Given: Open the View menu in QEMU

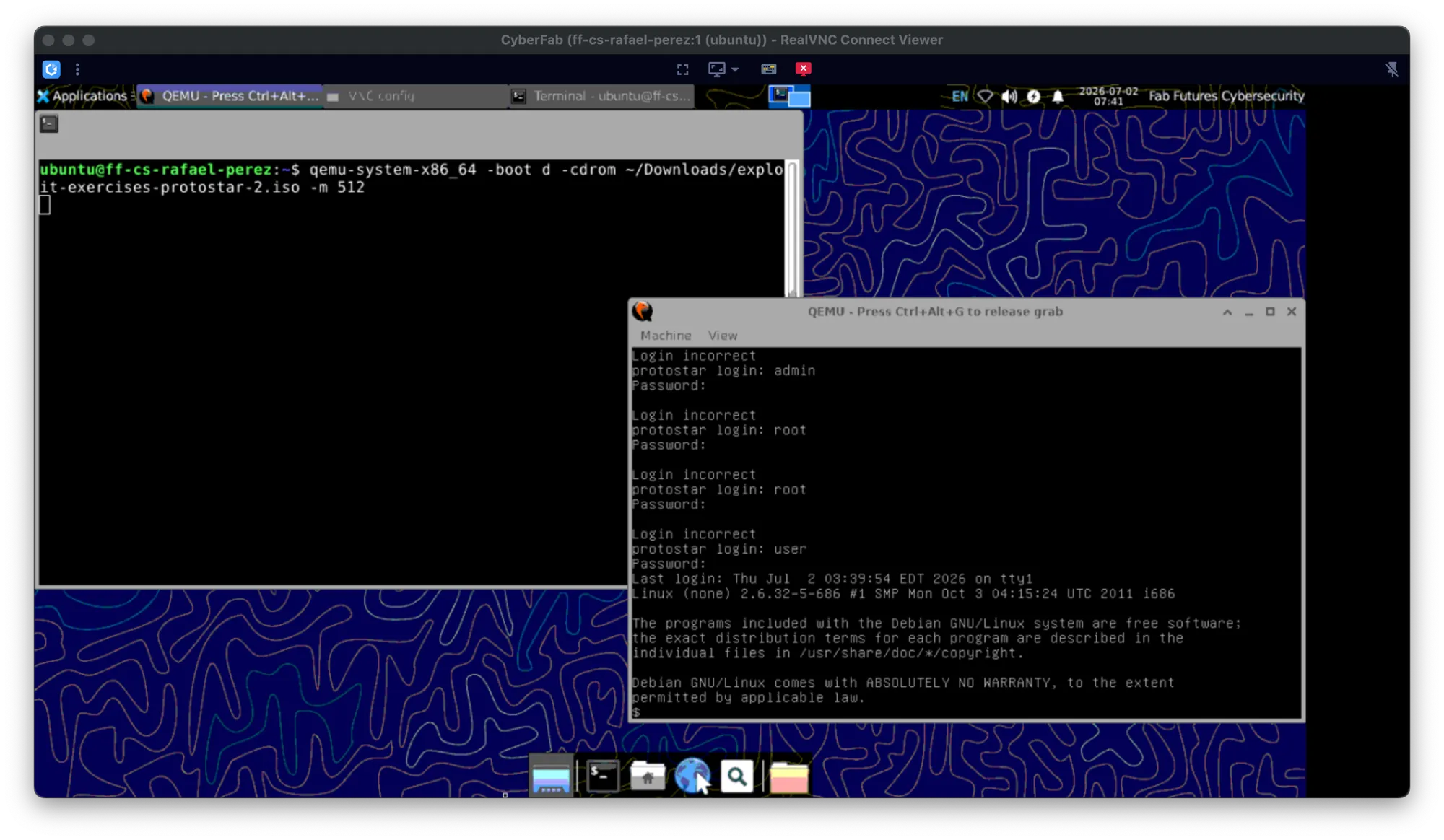Looking at the screenshot, I should pyautogui.click(x=722, y=336).
